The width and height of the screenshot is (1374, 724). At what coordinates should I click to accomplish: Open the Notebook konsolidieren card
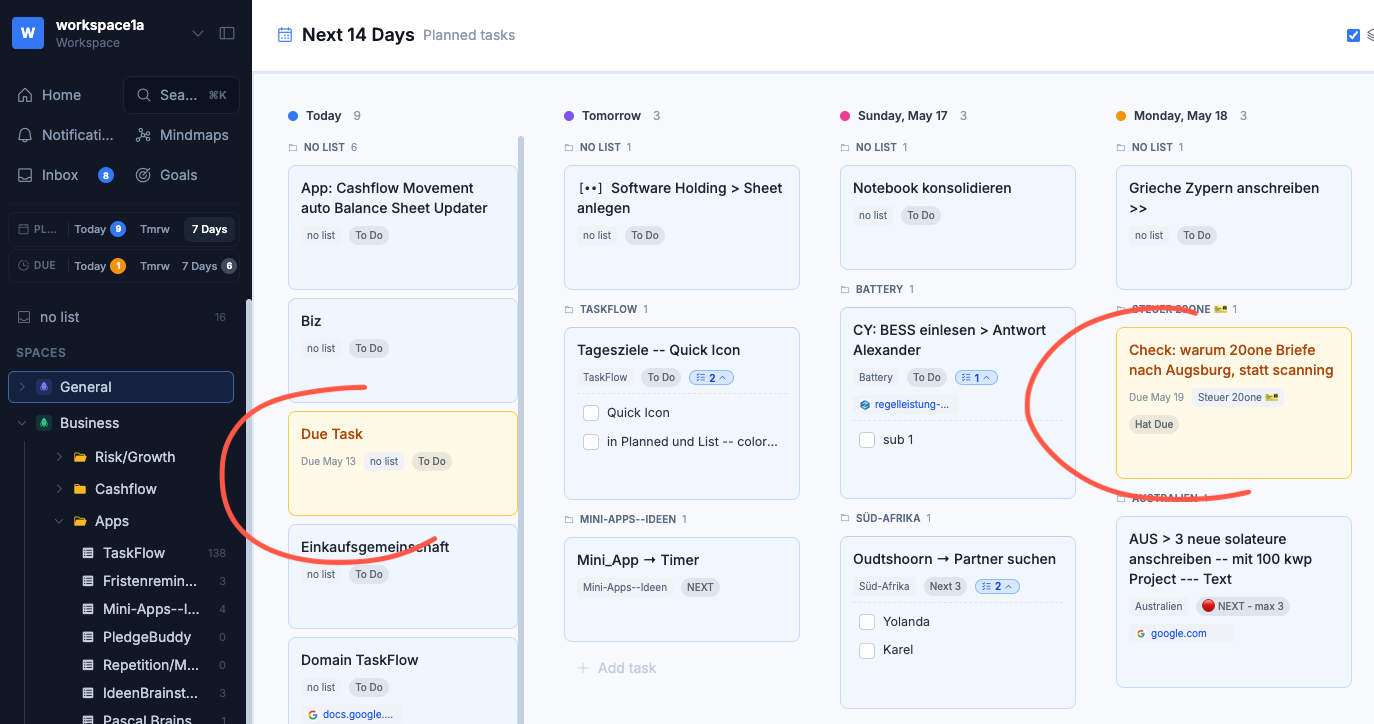pos(958,217)
